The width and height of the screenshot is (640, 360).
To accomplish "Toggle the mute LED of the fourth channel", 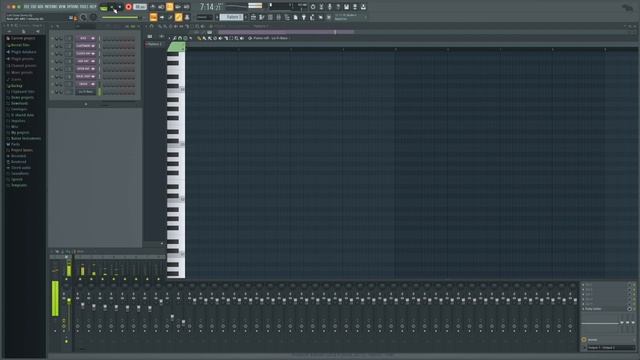I will tap(52, 61).
